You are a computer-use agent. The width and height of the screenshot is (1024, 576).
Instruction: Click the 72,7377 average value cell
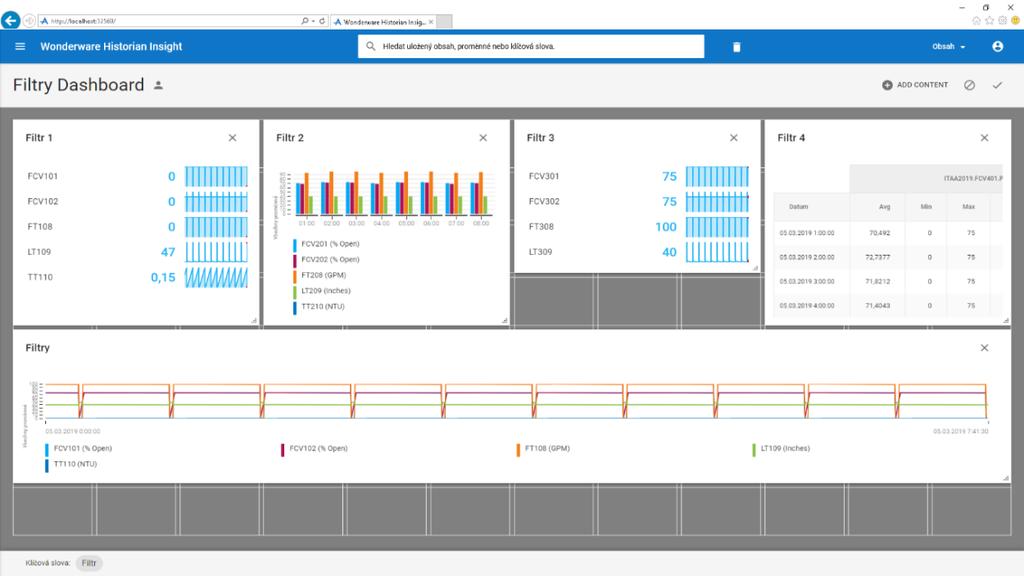click(x=878, y=257)
